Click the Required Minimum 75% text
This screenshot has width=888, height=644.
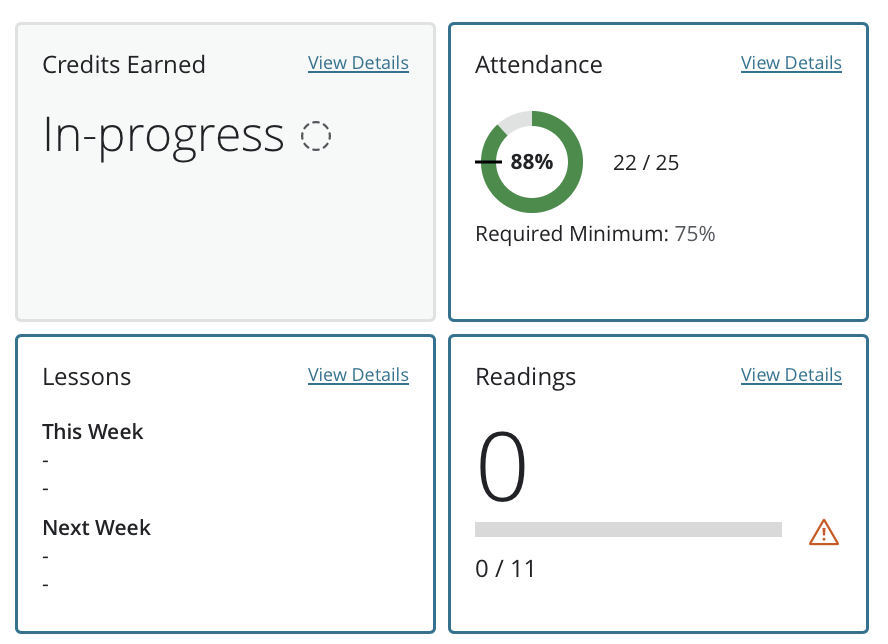click(595, 234)
